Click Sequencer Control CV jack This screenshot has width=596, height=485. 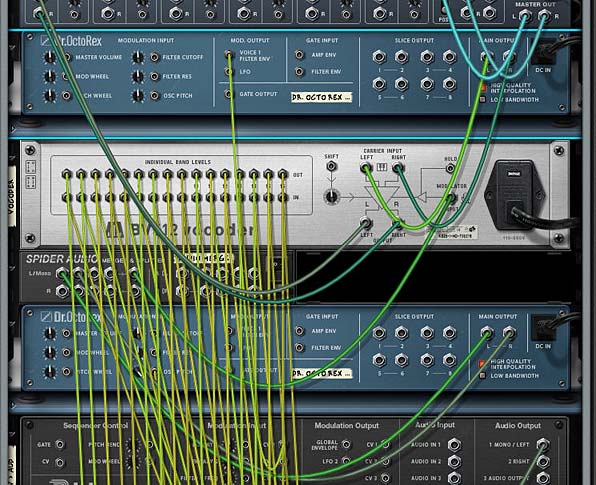click(60, 462)
